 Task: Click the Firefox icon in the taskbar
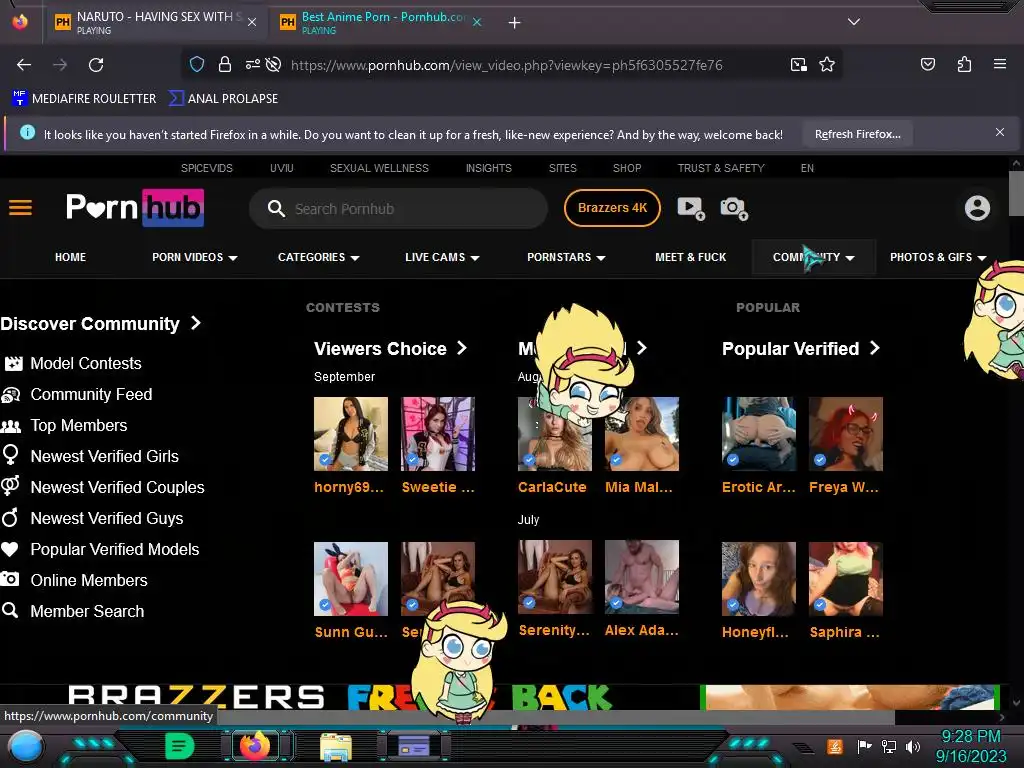(255, 745)
